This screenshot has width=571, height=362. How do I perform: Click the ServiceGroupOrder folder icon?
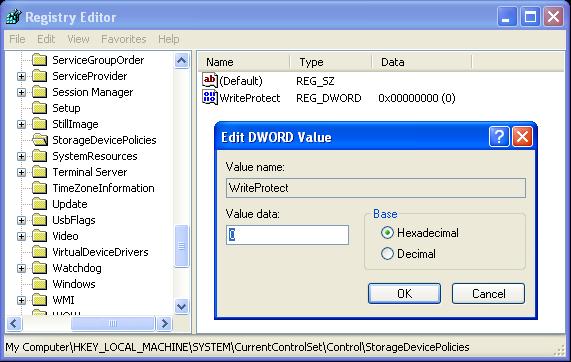point(39,60)
